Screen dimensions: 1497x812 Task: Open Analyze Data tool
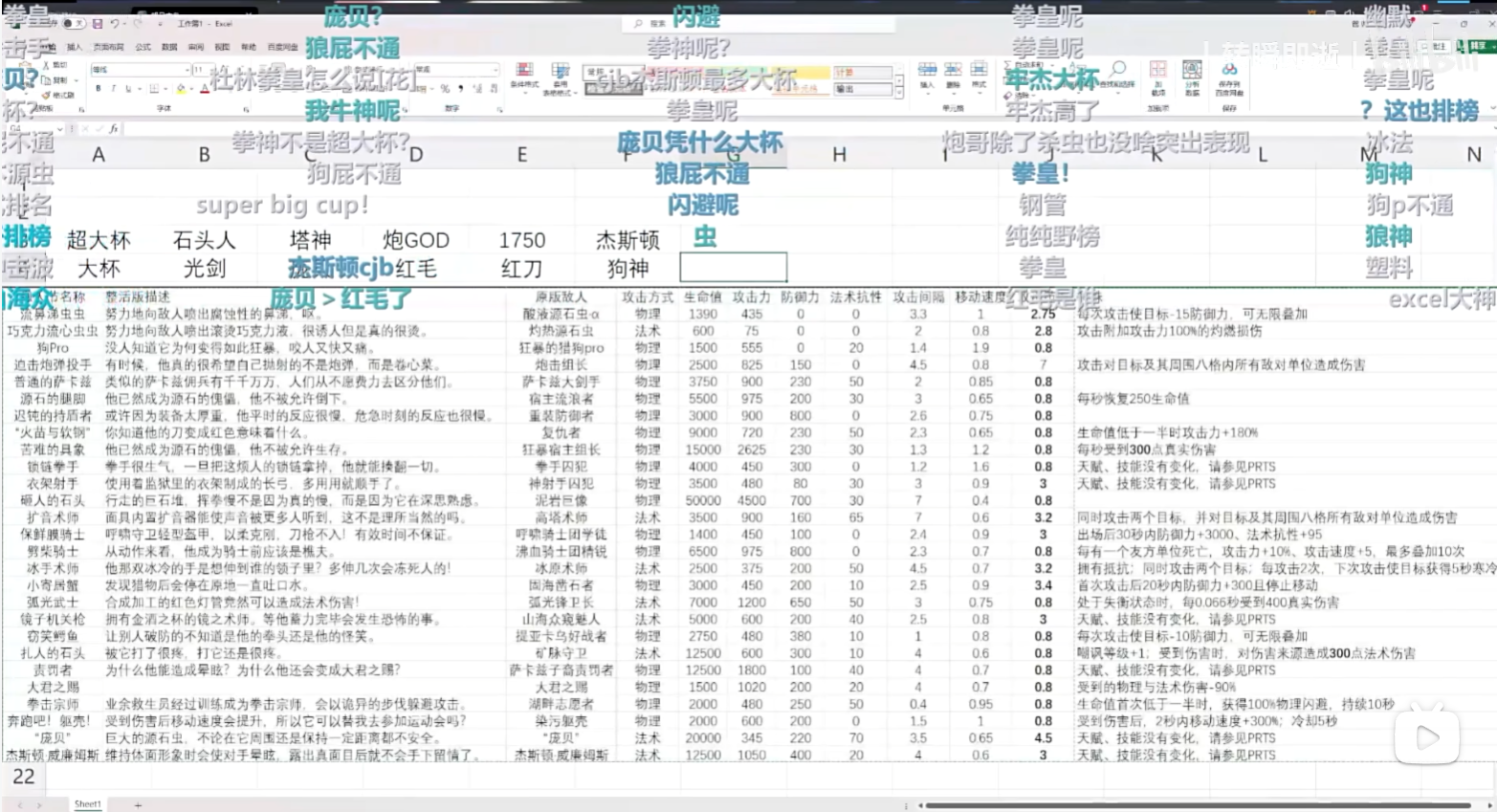coord(1192,78)
